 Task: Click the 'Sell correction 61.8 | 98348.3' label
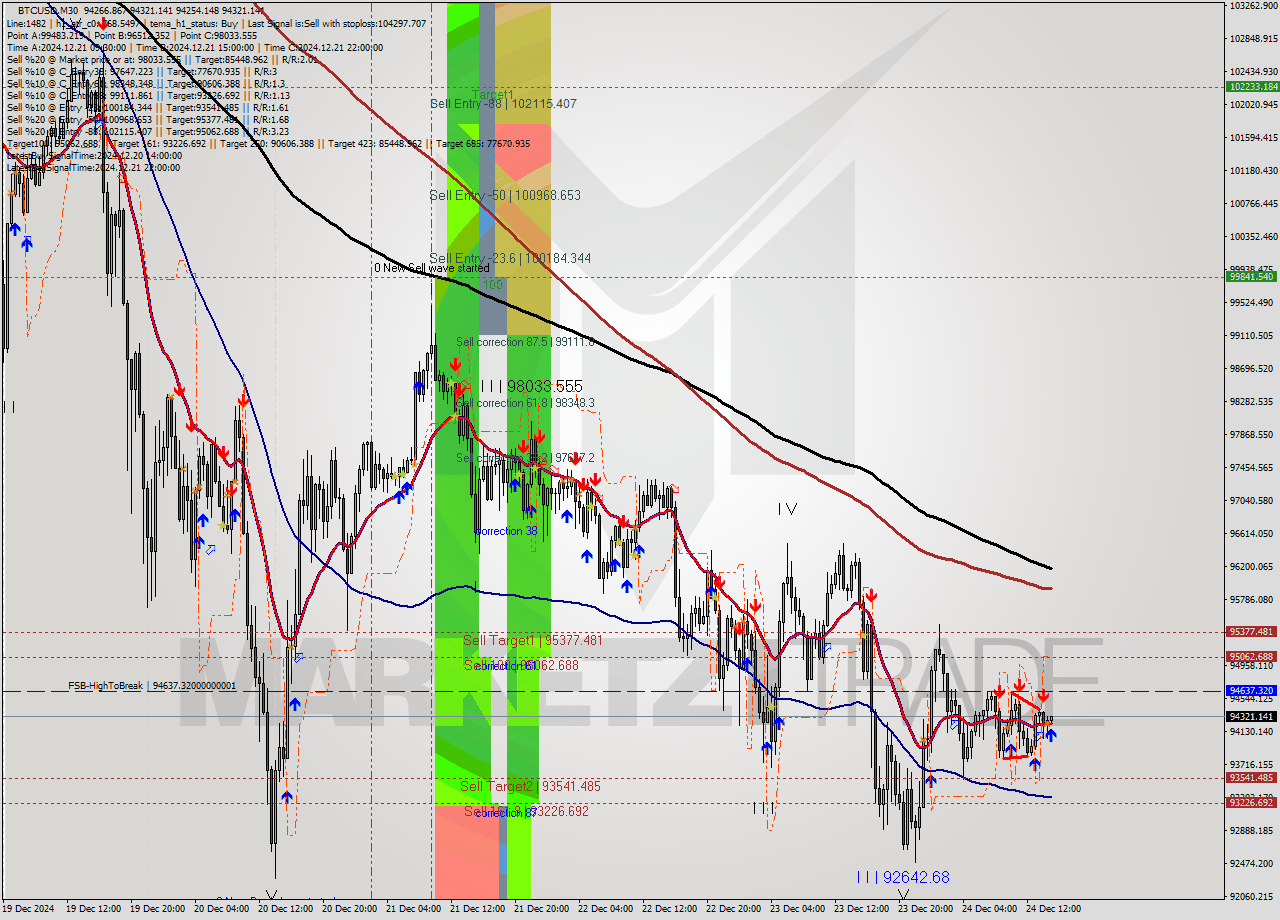(526, 403)
